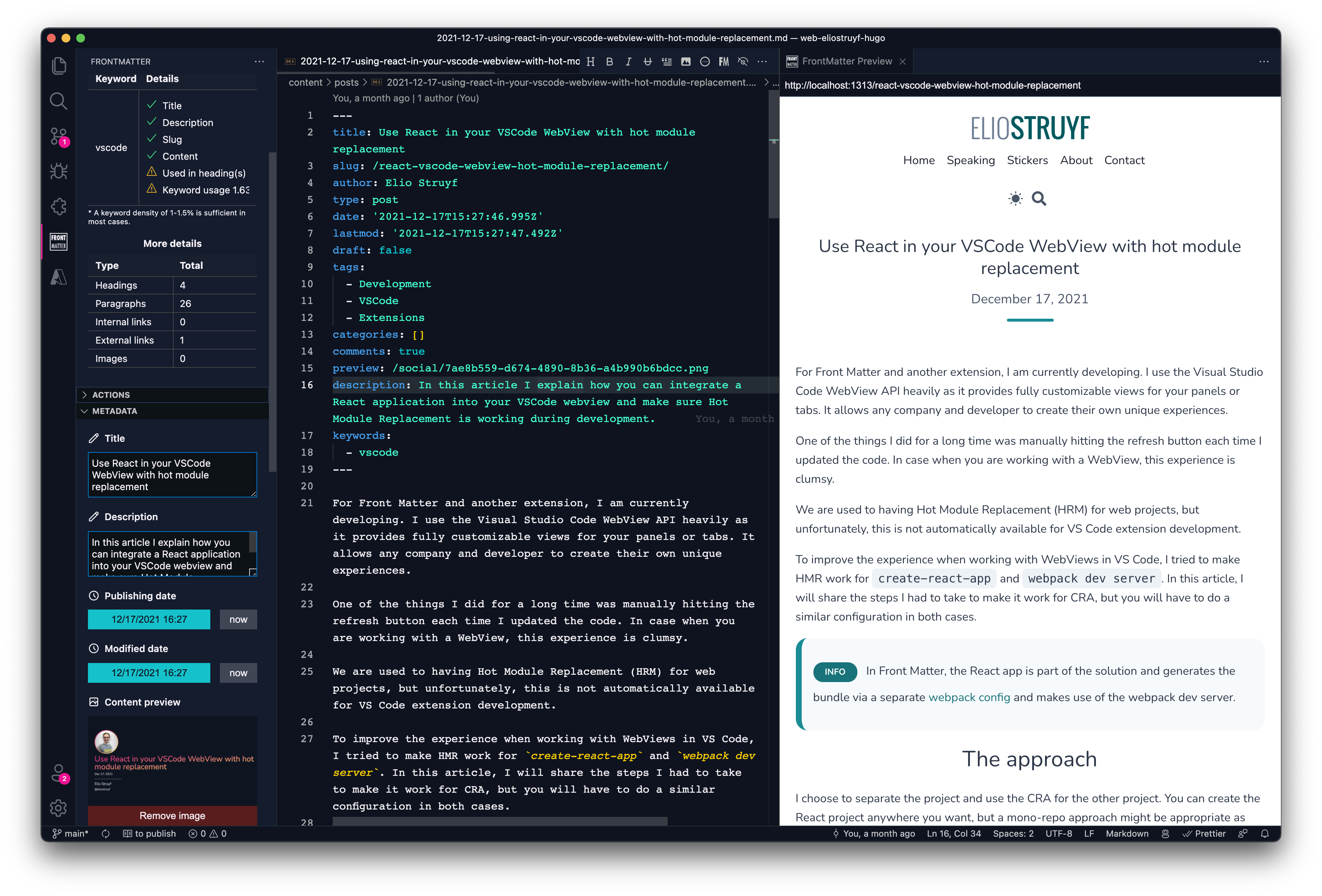
Task: Click the Copilot robot icon in status bar
Action: (x=1165, y=833)
